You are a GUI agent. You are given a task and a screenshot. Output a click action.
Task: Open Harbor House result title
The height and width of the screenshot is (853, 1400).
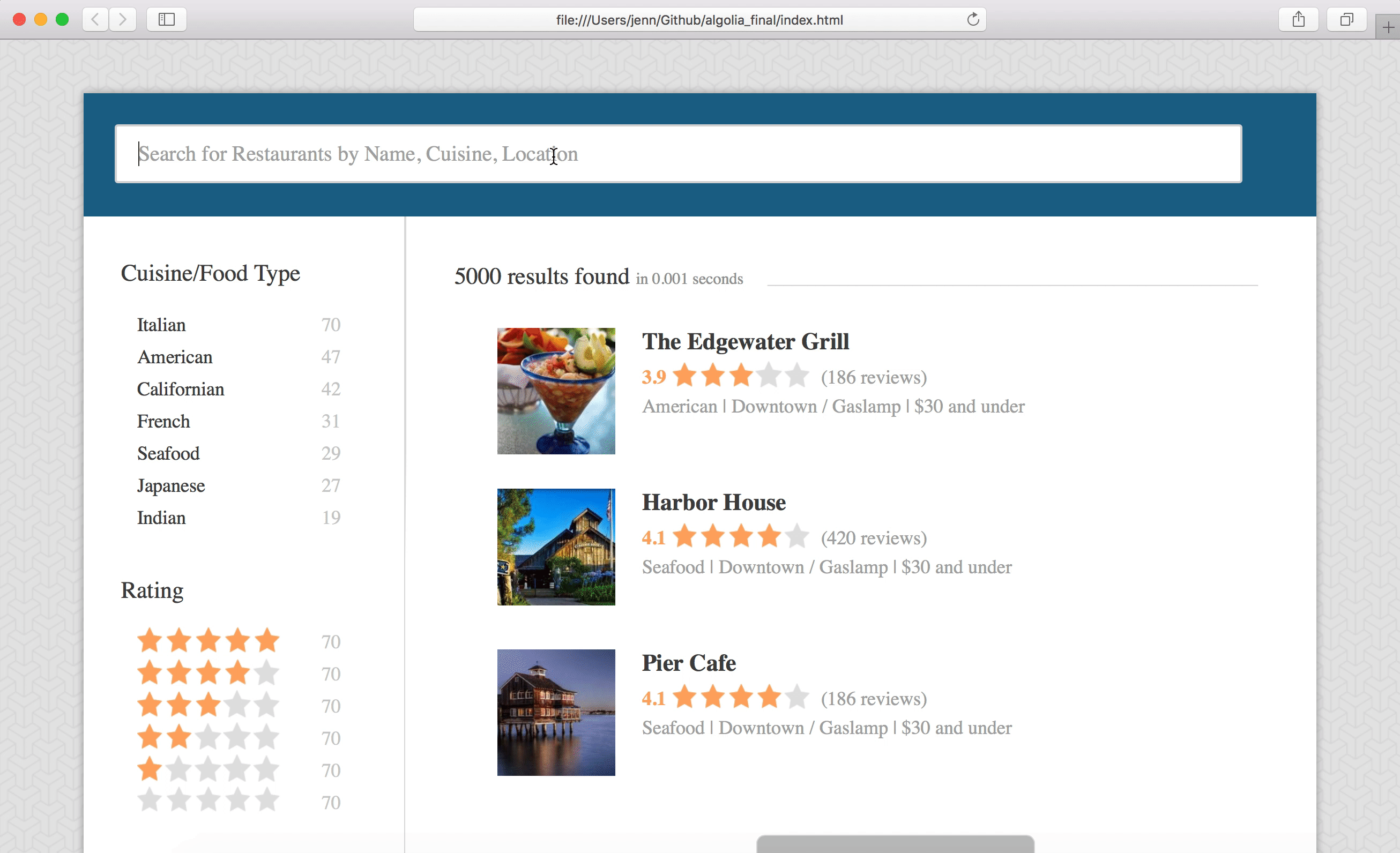point(713,502)
